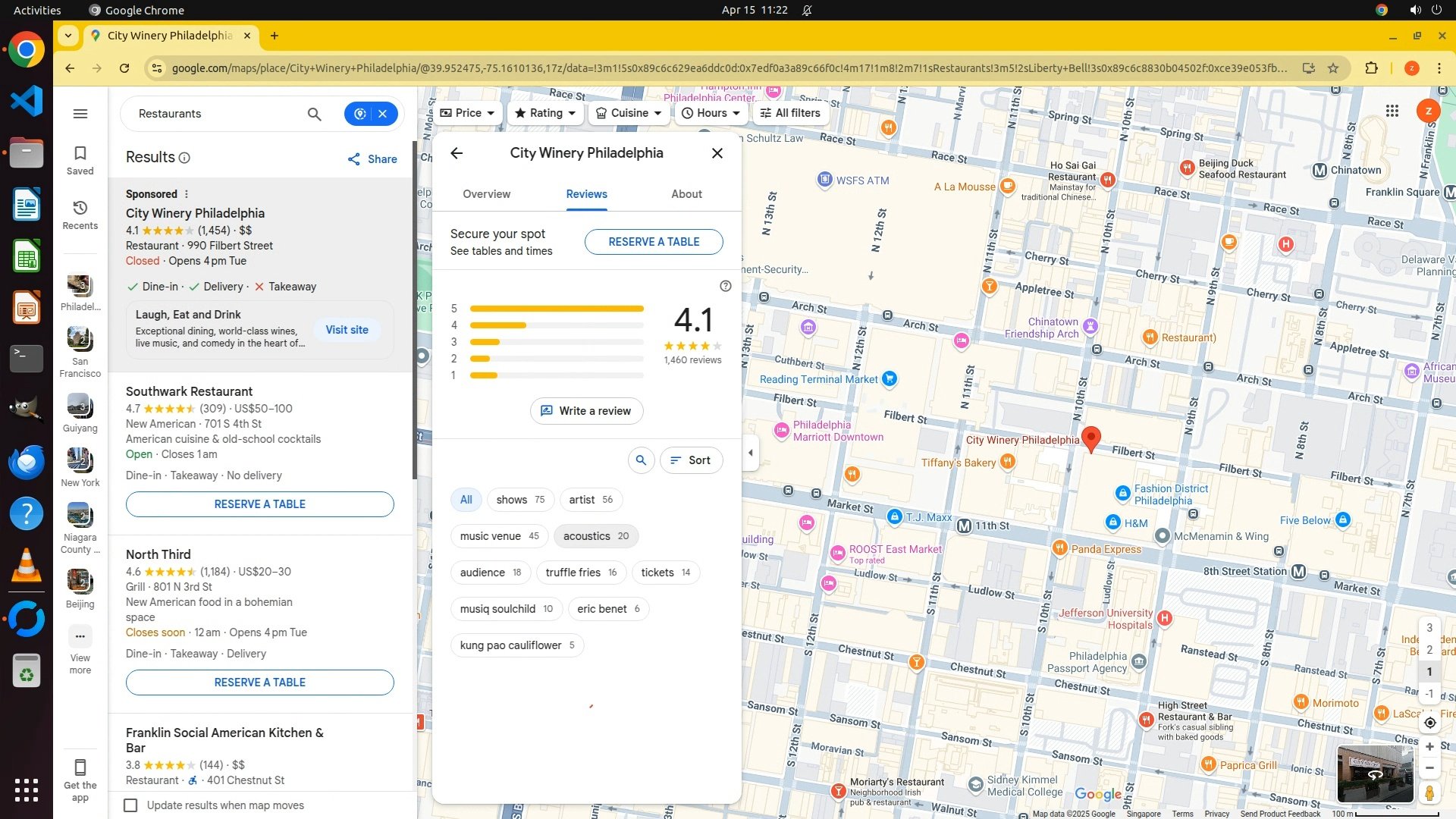Open the Recents history icon
1456x819 pixels.
pos(80,215)
